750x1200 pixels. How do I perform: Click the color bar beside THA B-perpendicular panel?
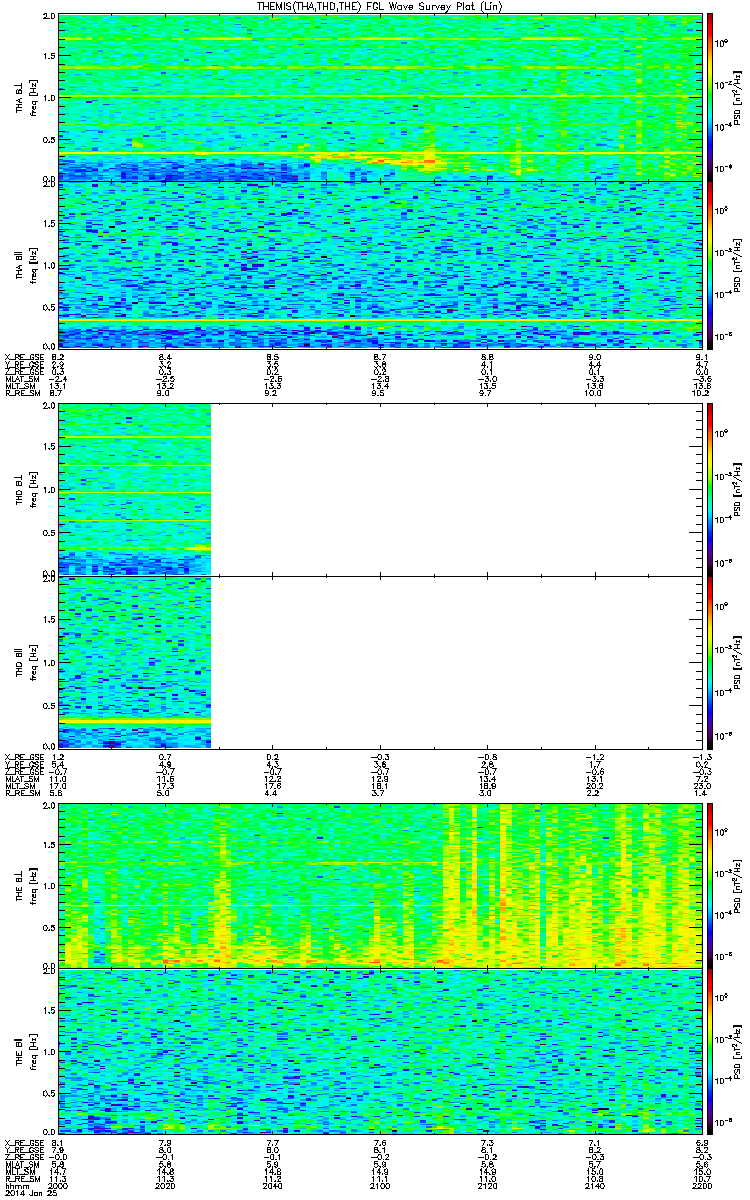tap(710, 96)
